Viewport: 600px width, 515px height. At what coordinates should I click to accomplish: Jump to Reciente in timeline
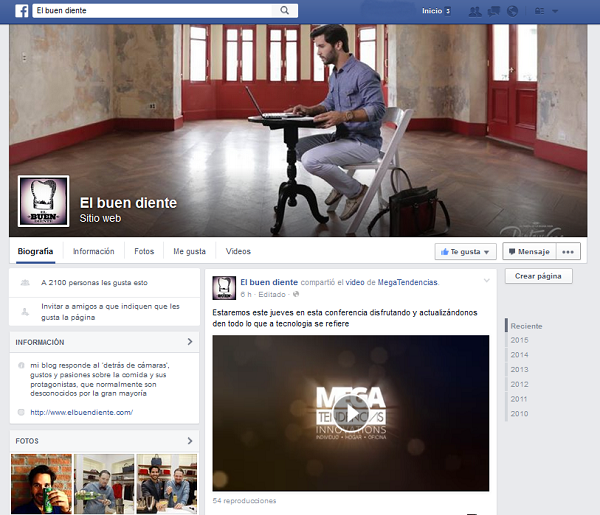(526, 326)
